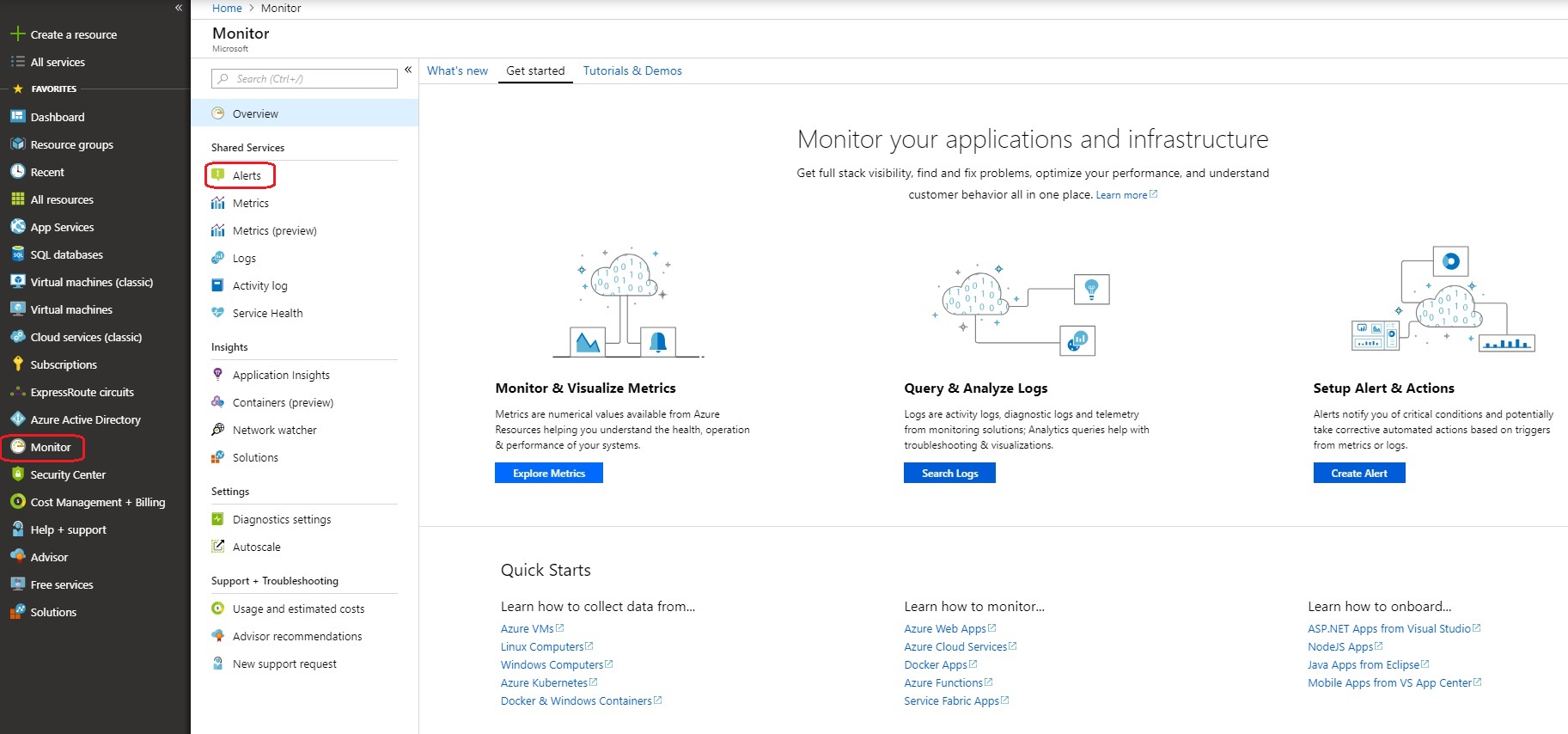Open ASP.NET Apps from Visual Studio link
The height and width of the screenshot is (734, 1568).
click(x=1394, y=628)
